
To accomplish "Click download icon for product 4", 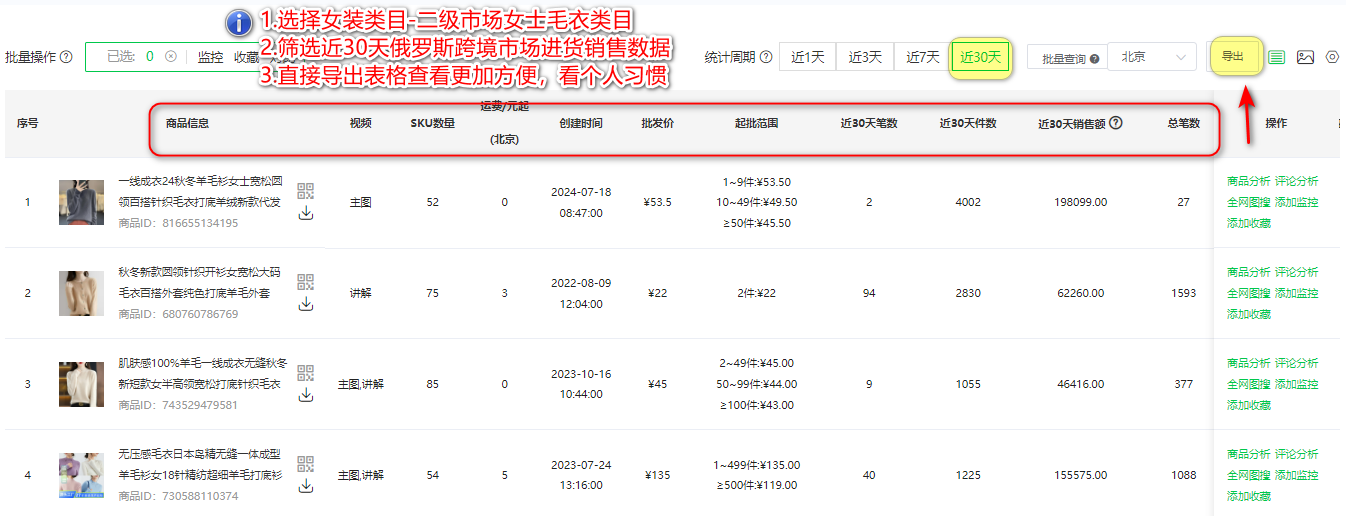I will point(306,486).
